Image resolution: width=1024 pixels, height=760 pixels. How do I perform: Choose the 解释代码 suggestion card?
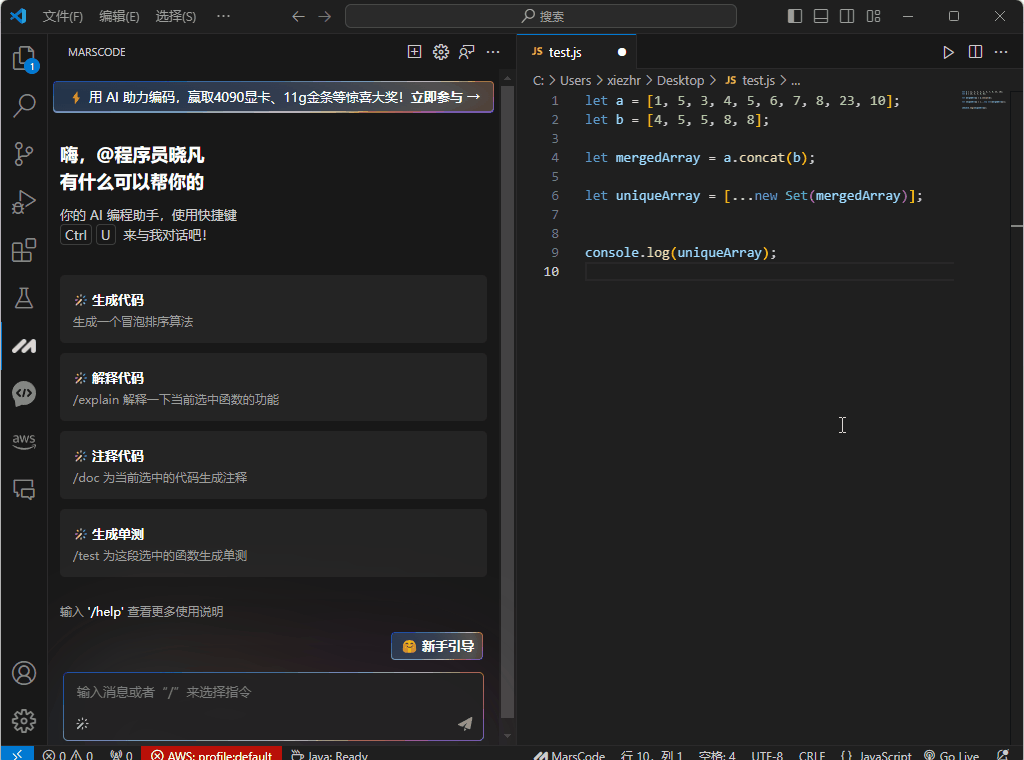[274, 387]
